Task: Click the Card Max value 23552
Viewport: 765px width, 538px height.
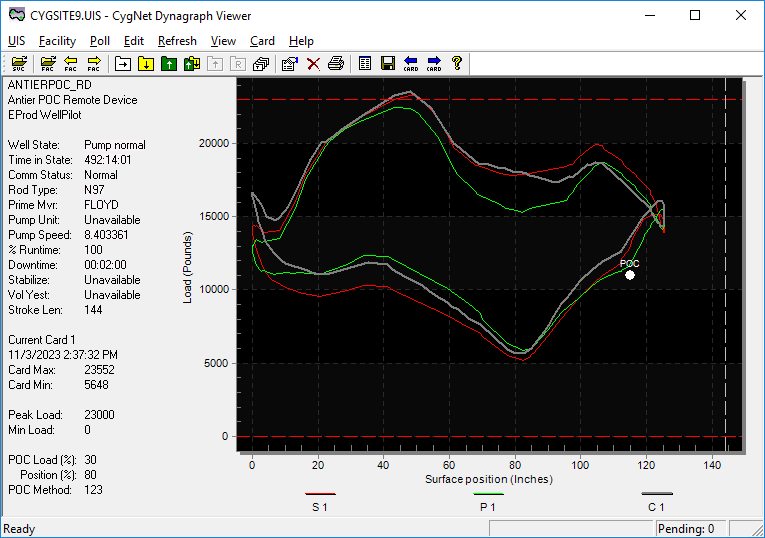Action: [100, 370]
